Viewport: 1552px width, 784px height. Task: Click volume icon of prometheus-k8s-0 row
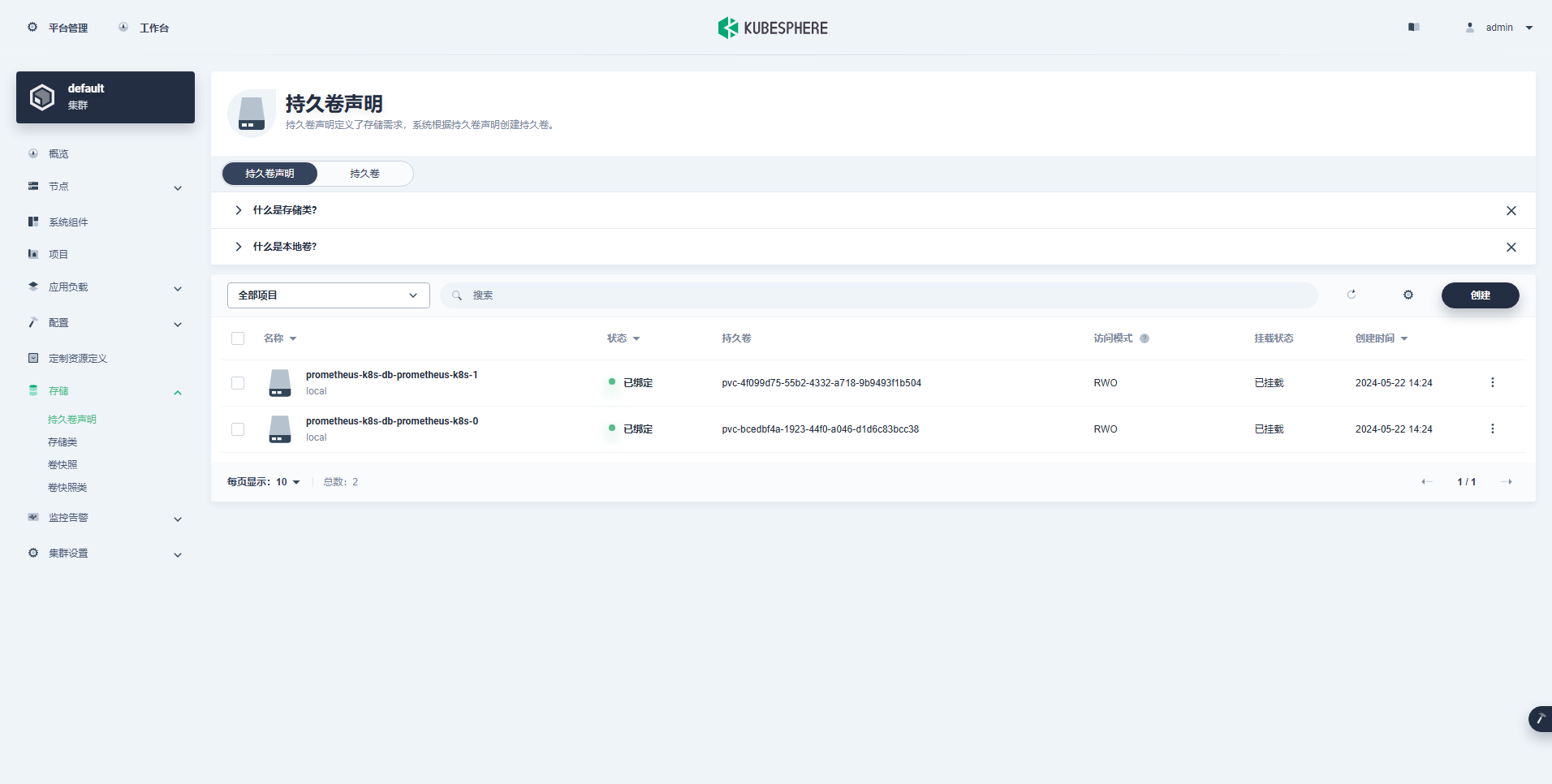pyautogui.click(x=280, y=429)
